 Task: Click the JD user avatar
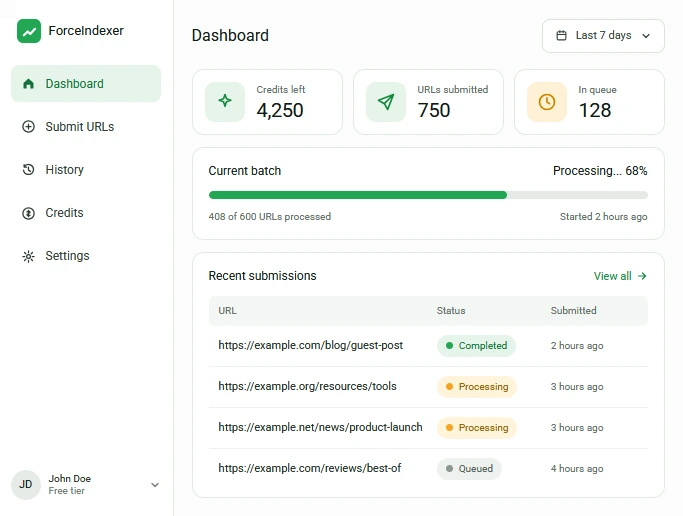coord(26,485)
